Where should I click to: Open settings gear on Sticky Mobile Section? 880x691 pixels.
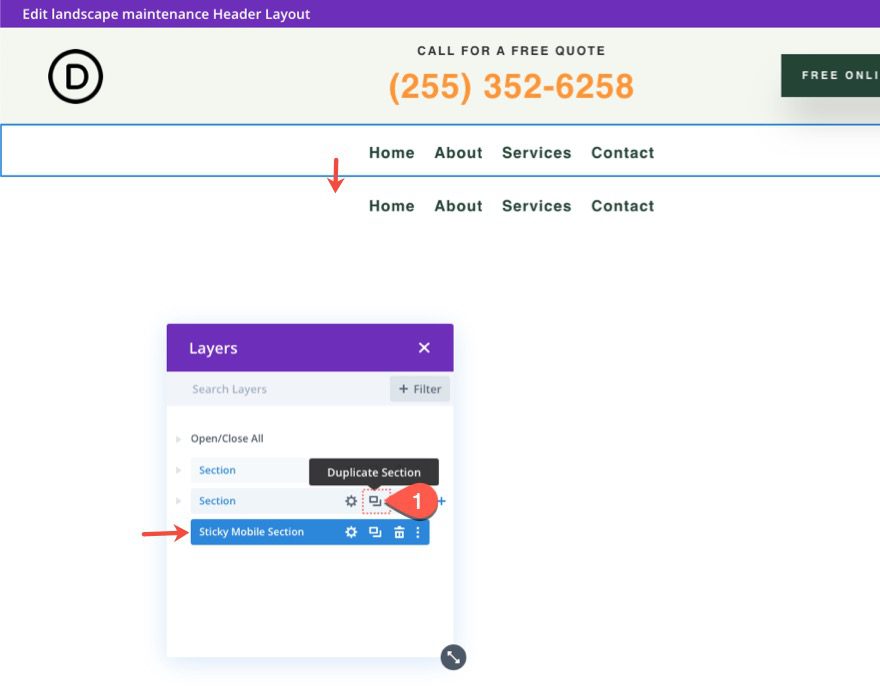click(350, 532)
